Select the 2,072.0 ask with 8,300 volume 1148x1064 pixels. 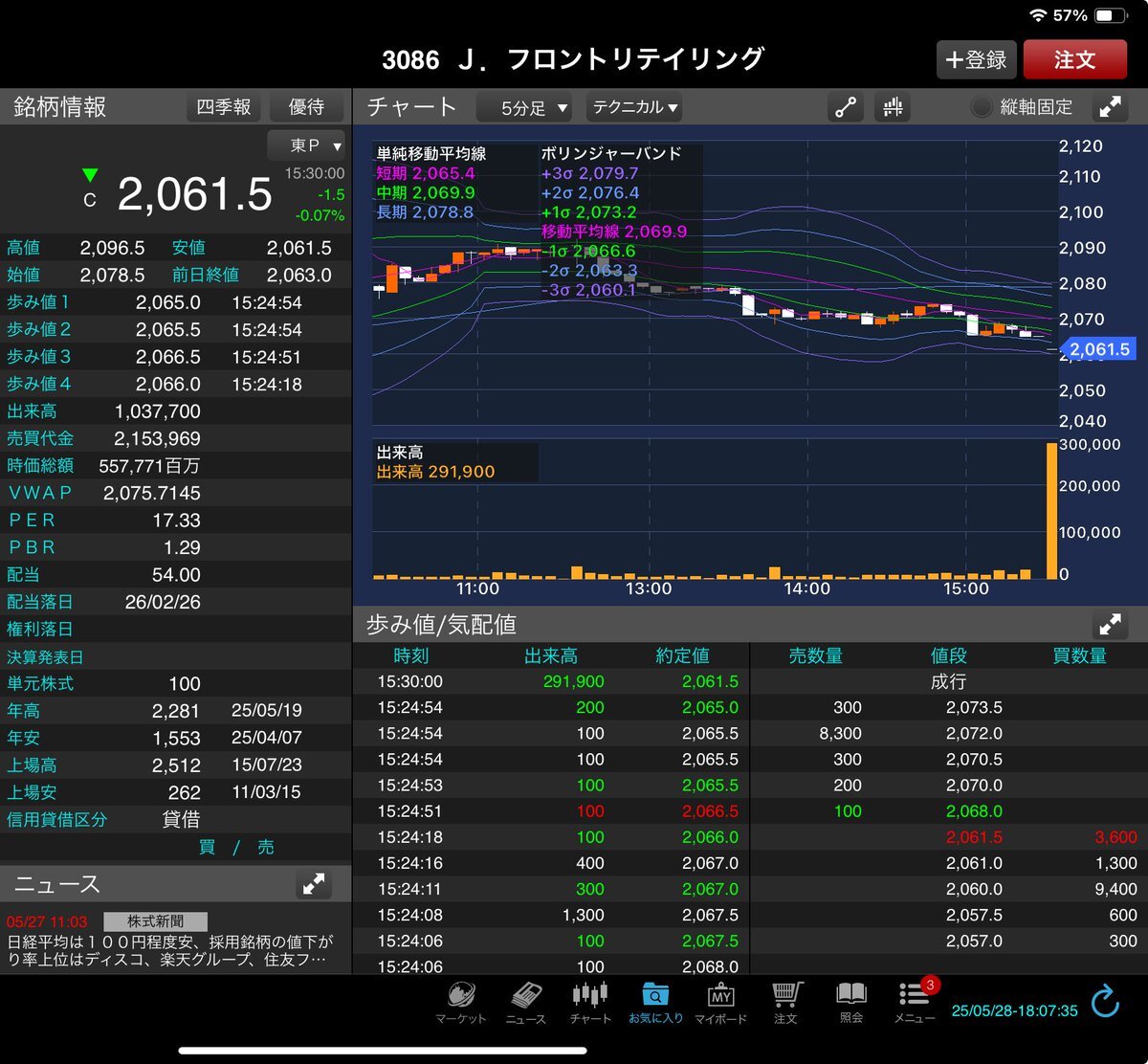949,733
